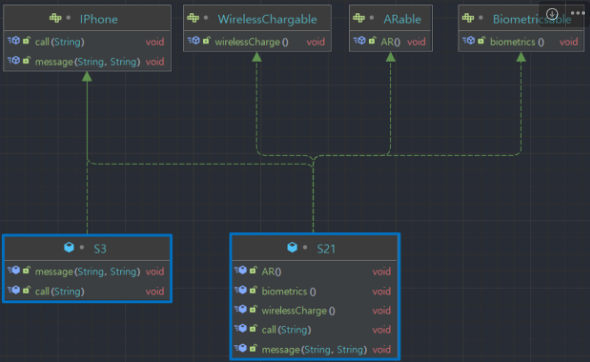The width and height of the screenshot is (590, 362).
Task: Select the WirelessChargable node title
Action: pyautogui.click(x=267, y=19)
